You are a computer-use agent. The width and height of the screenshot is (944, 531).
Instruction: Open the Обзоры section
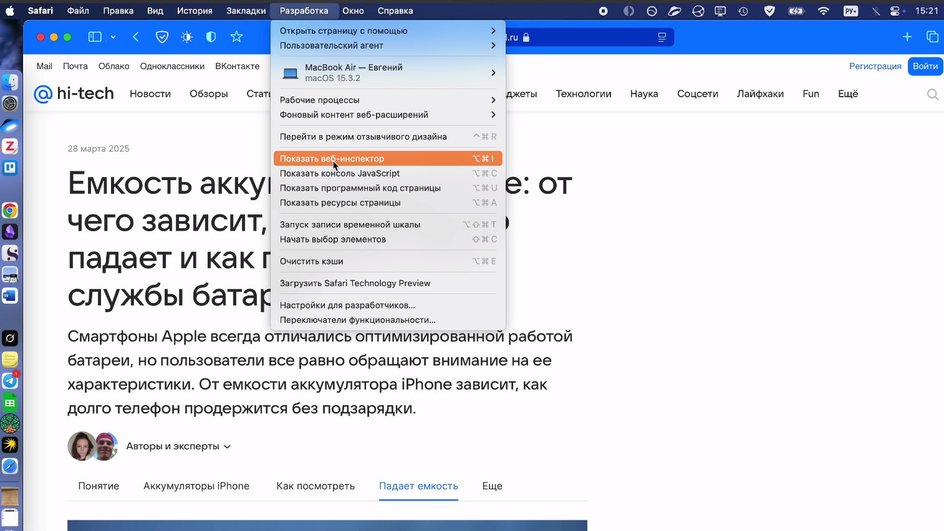pos(208,94)
